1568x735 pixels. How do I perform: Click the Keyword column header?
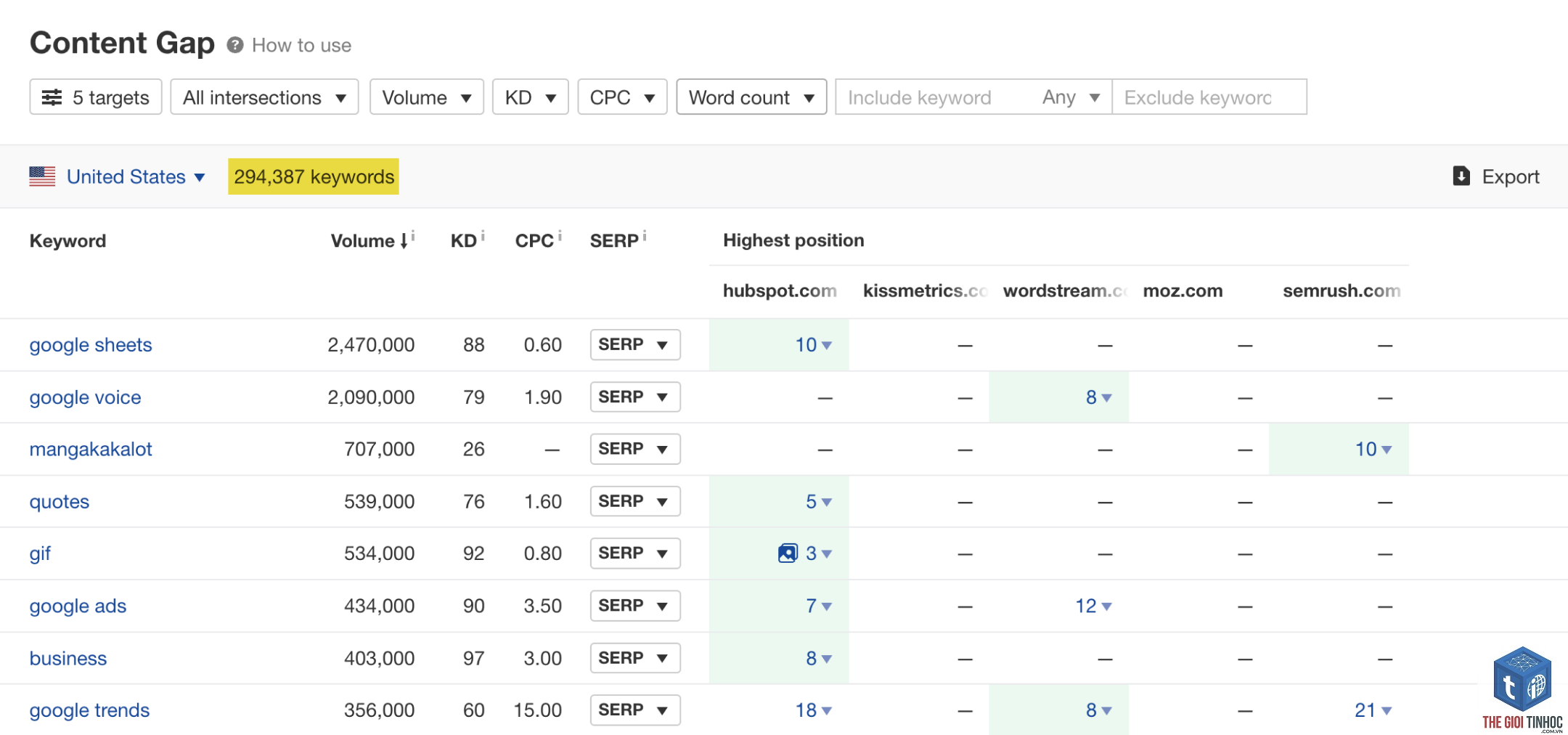point(68,241)
